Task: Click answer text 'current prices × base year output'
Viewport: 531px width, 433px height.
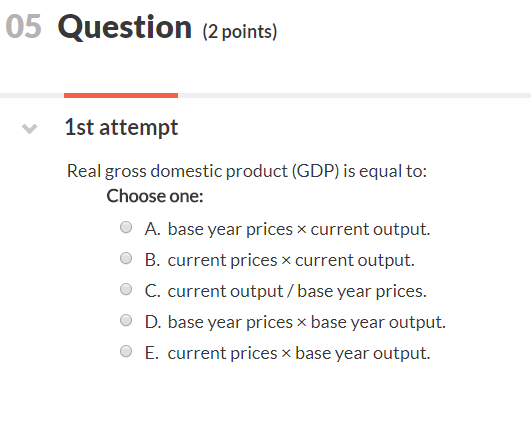Action: point(299,354)
